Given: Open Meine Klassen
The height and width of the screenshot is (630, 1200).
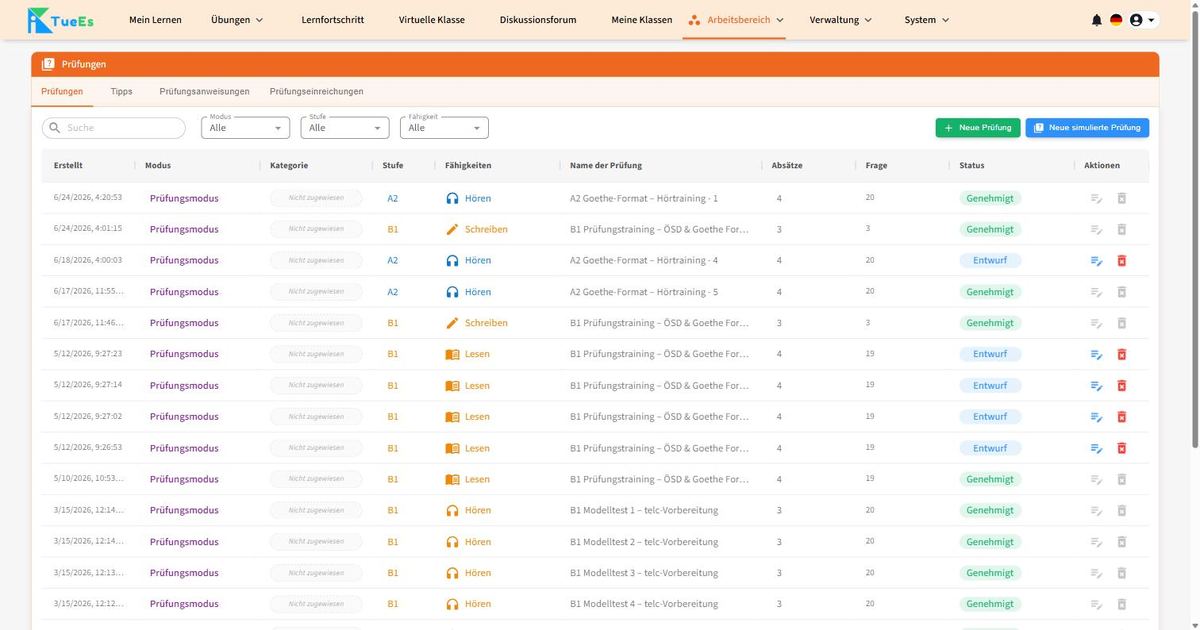Looking at the screenshot, I should coord(642,20).
